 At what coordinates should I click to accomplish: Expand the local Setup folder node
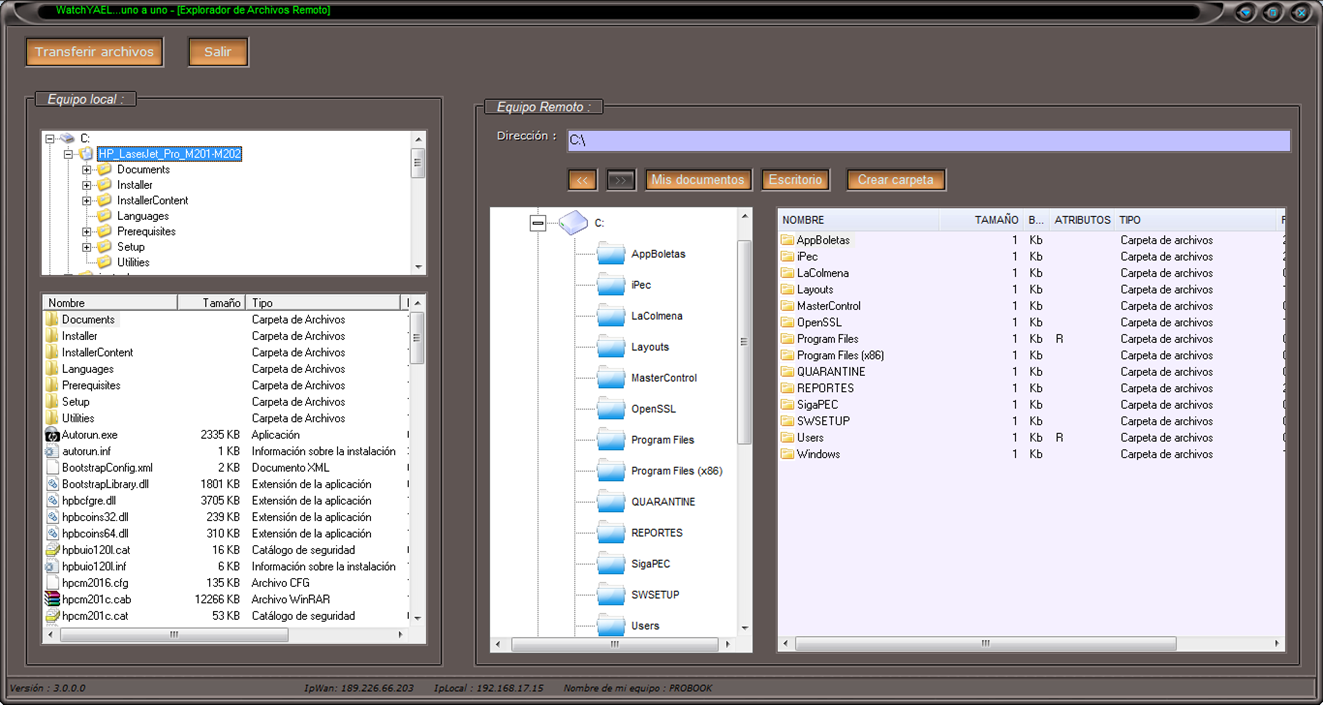87,247
